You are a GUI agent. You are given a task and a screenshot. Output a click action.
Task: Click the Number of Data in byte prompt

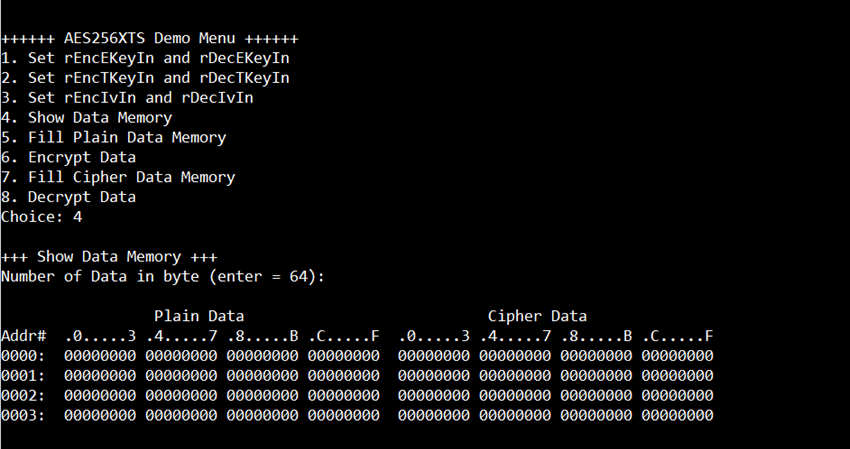[163, 277]
